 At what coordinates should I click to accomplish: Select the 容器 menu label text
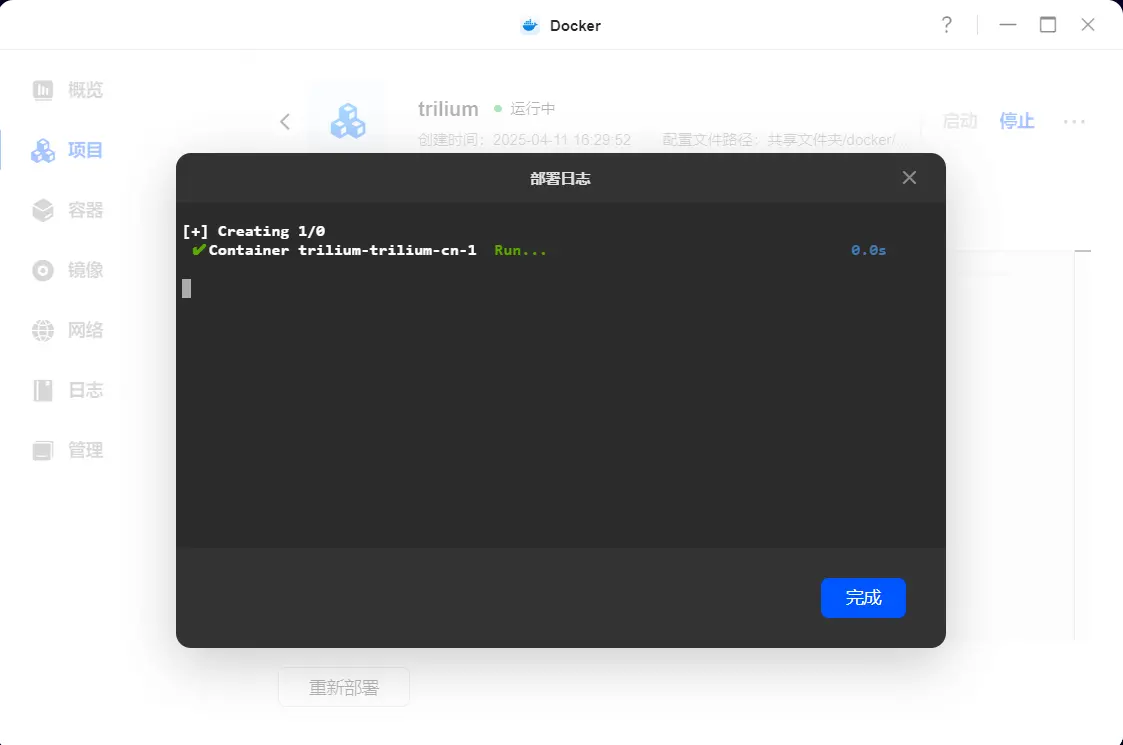86,211
